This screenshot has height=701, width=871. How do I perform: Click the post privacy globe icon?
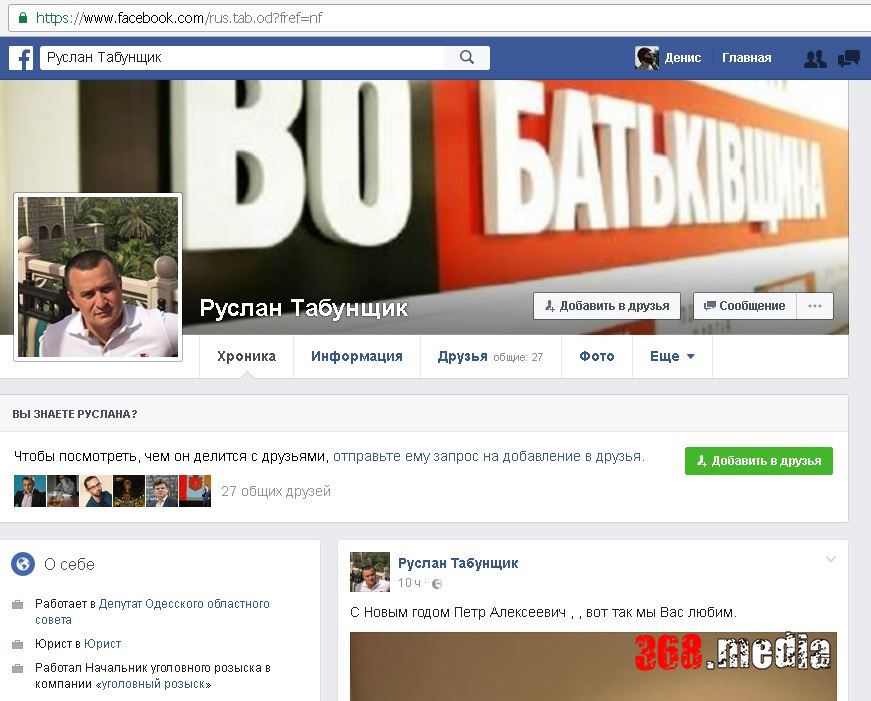click(437, 583)
